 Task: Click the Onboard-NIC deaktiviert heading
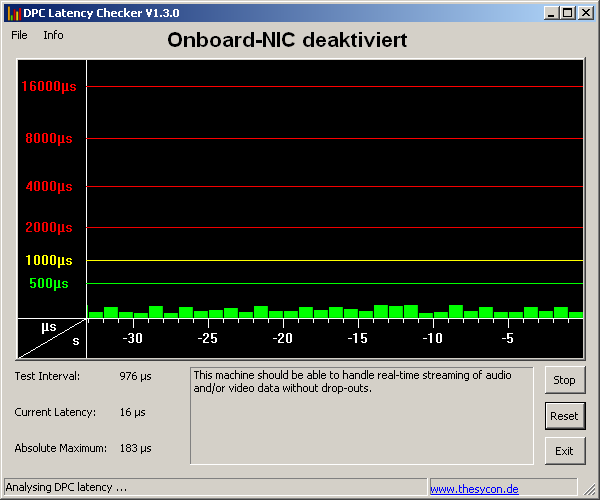point(287,40)
